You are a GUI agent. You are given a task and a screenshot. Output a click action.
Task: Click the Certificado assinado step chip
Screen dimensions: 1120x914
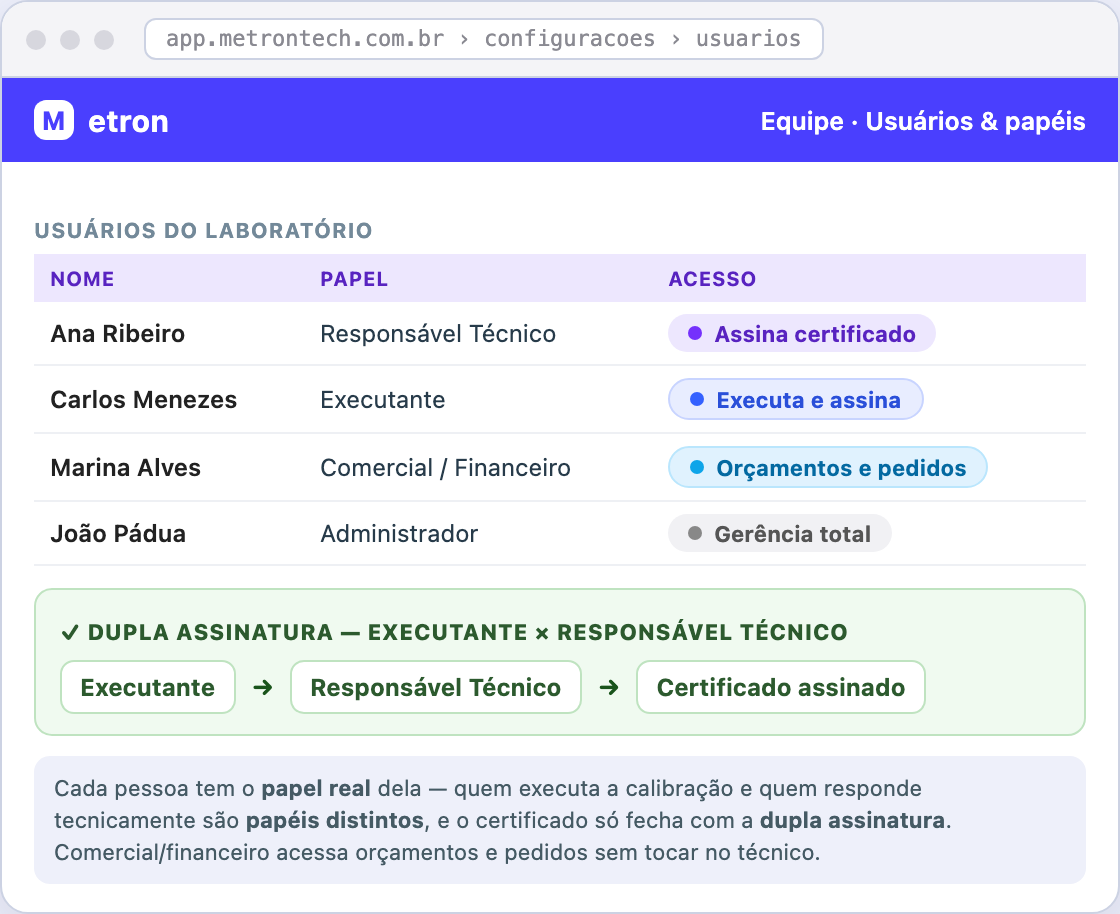point(781,687)
